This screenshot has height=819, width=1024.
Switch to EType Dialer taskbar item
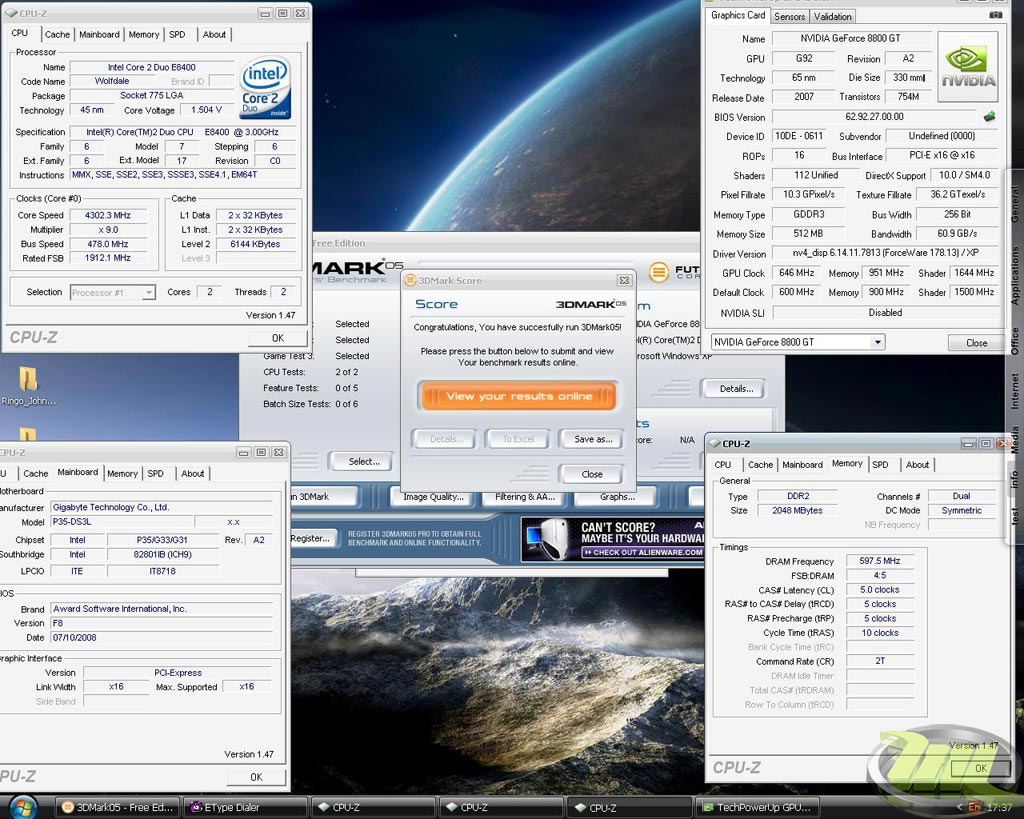click(x=246, y=807)
